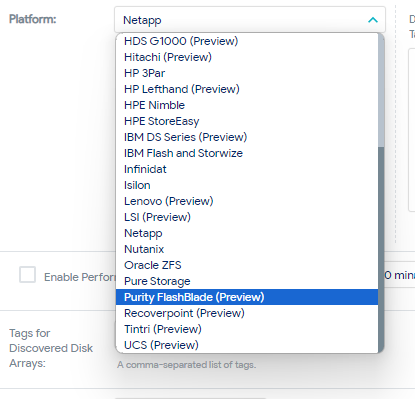
Task: Select Infinidat platform option
Action: [x=247, y=169]
